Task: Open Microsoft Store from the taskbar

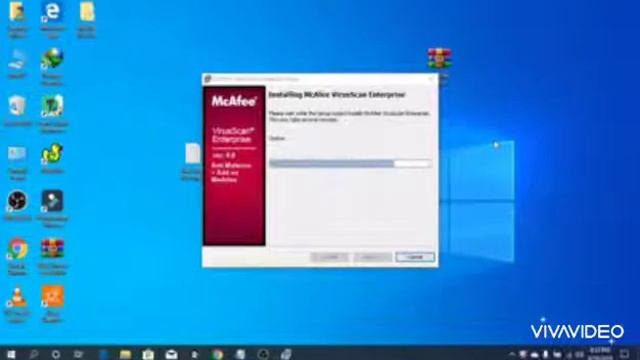Action: pos(148,354)
